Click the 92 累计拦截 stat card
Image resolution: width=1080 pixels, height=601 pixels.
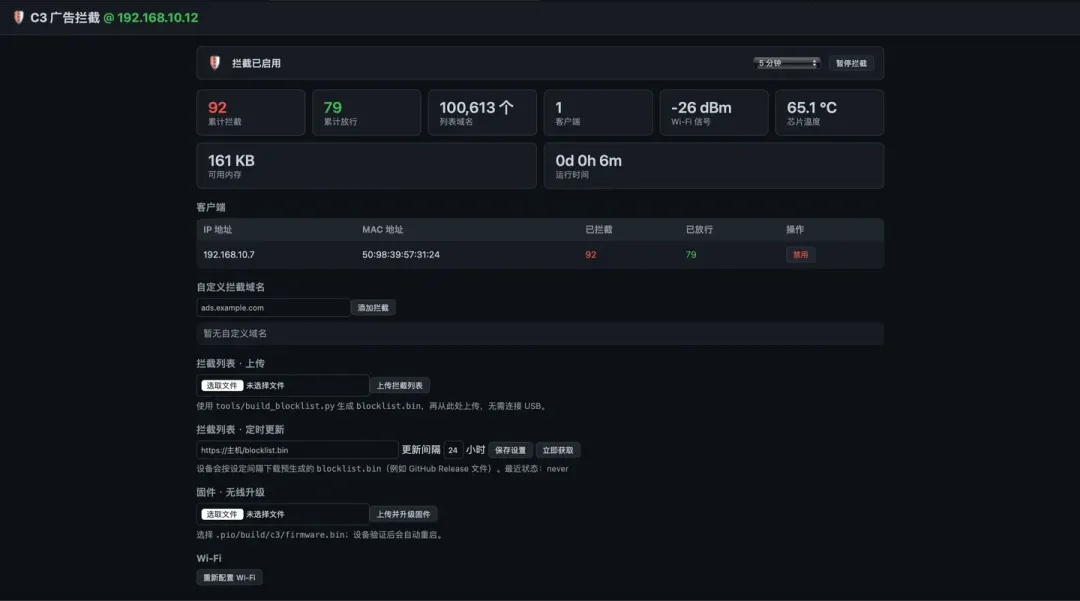251,112
